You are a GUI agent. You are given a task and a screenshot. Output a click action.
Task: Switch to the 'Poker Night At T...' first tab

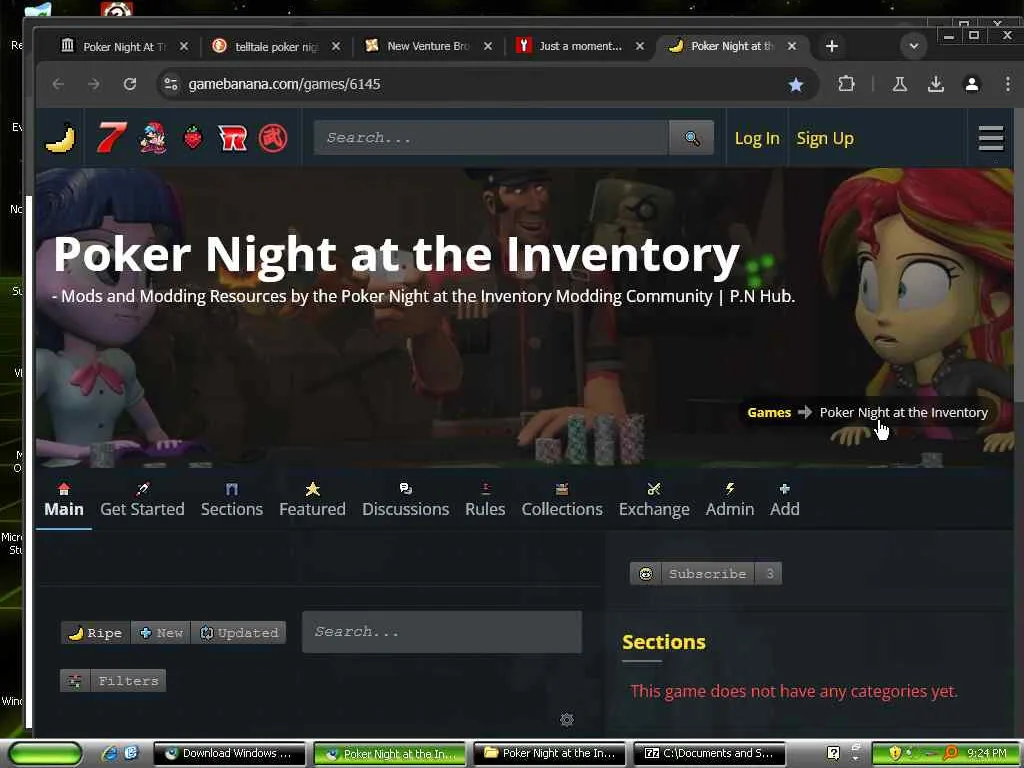coord(123,46)
